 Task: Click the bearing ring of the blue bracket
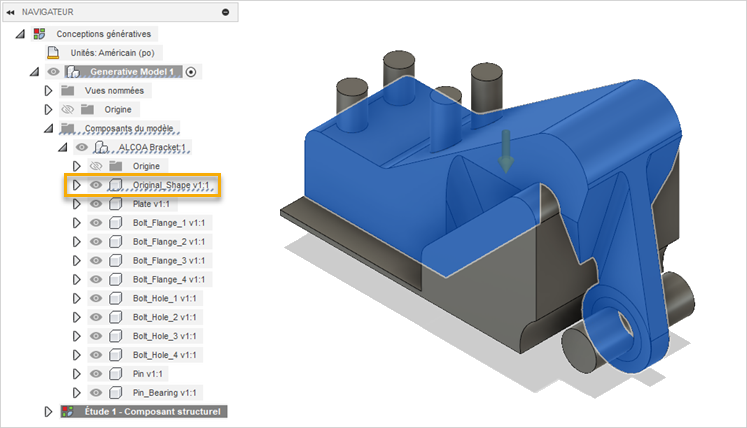[619, 329]
